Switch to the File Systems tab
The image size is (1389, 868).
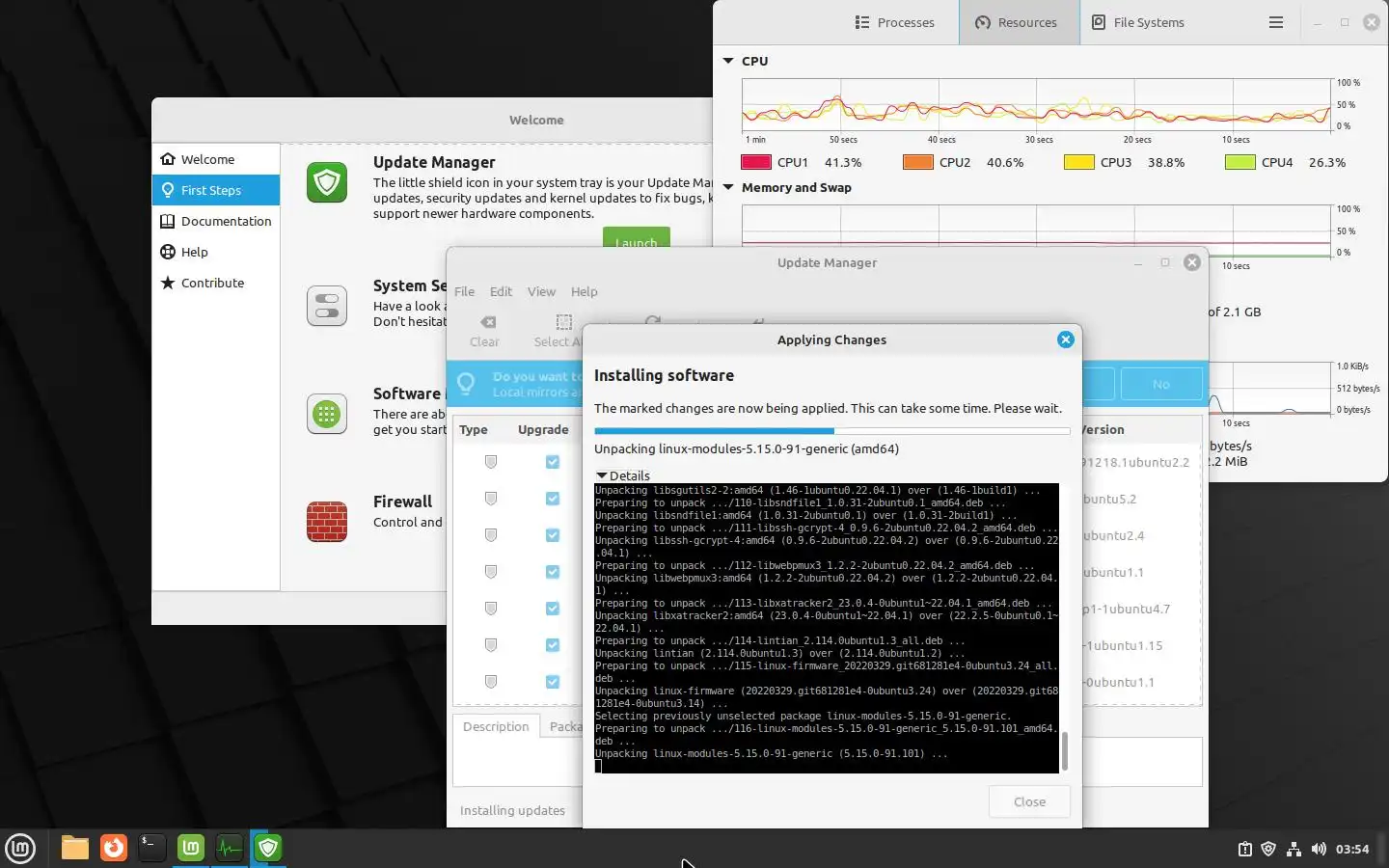[x=1138, y=22]
